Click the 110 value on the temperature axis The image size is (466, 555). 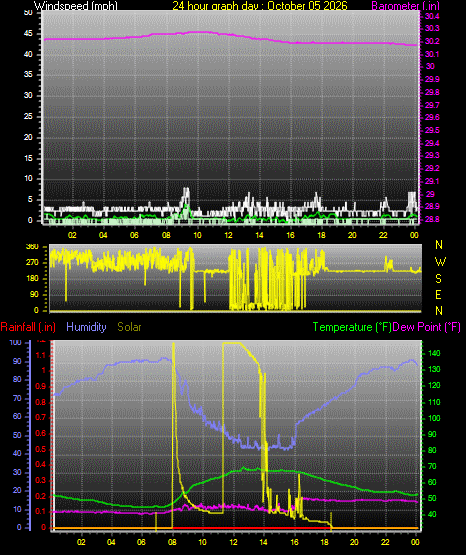pos(434,402)
